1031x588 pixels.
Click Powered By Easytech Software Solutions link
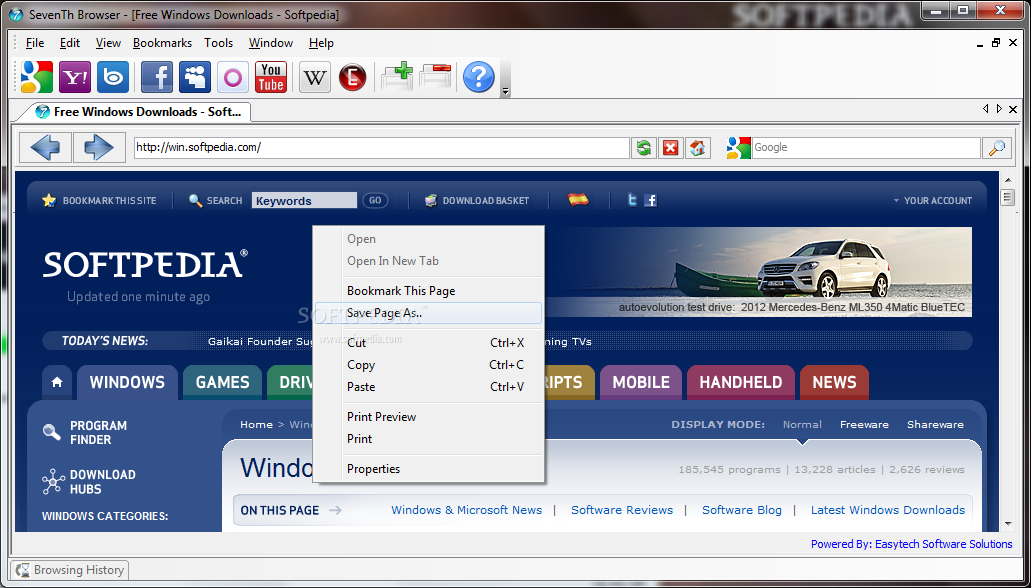pyautogui.click(x=911, y=544)
